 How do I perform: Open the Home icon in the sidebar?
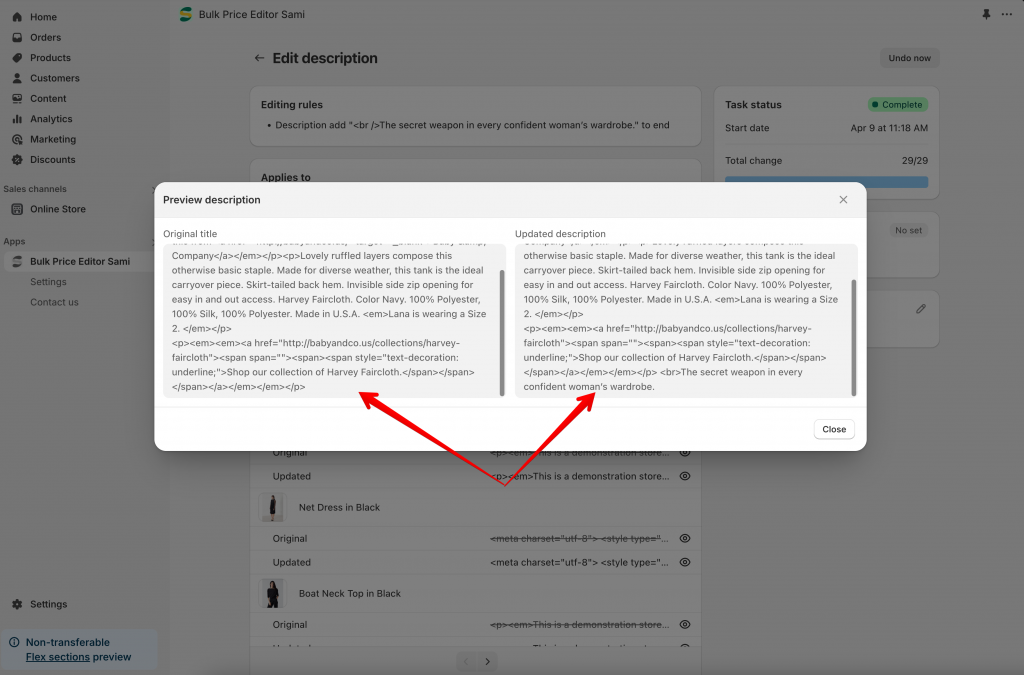point(18,17)
